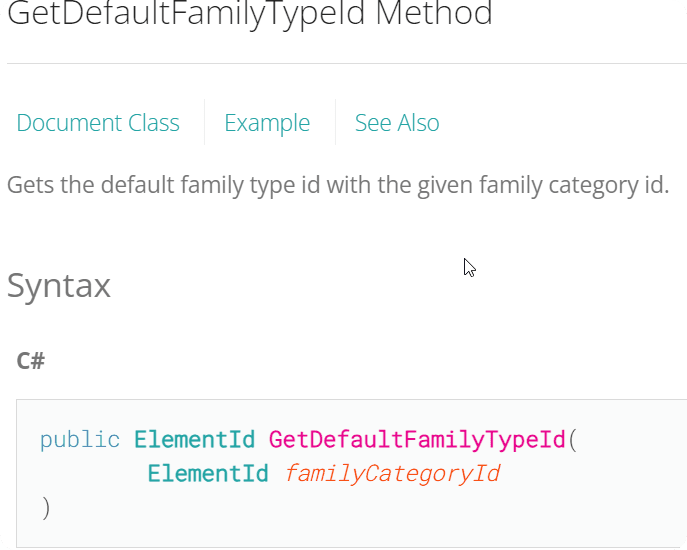The width and height of the screenshot is (687, 550).
Task: Click the opening parenthesis after method name
Action: pos(573,440)
